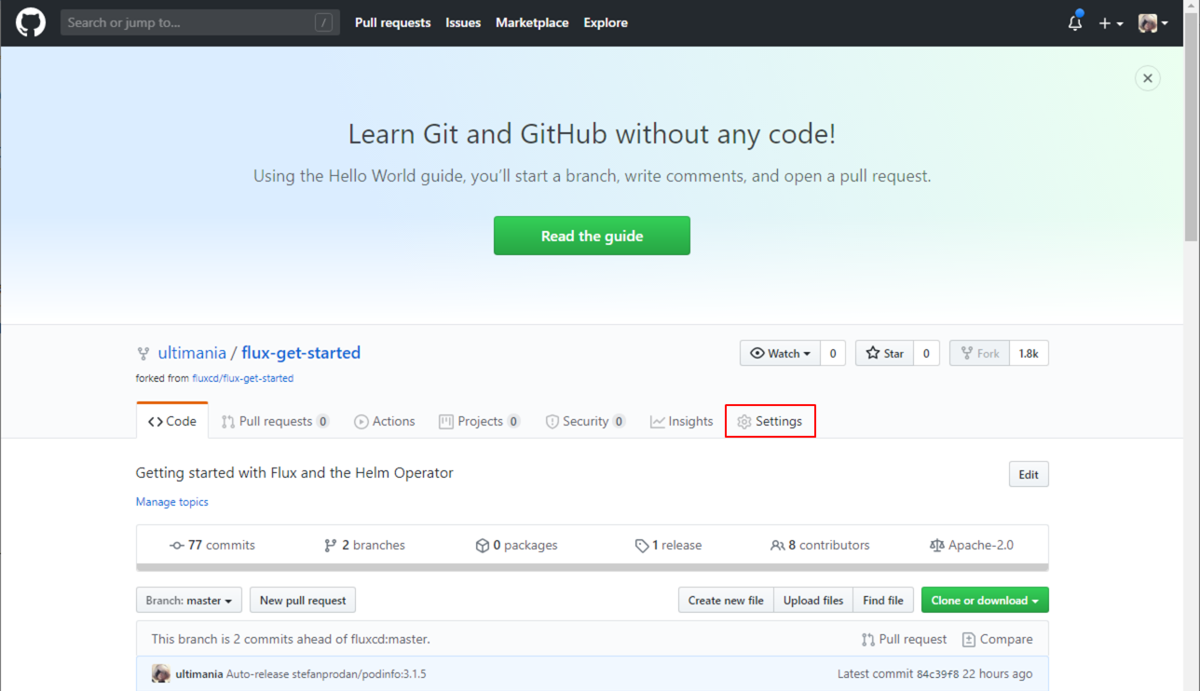Screen dimensions: 1200x691
Task: Open Marketplace in top nav
Action: click(532, 23)
